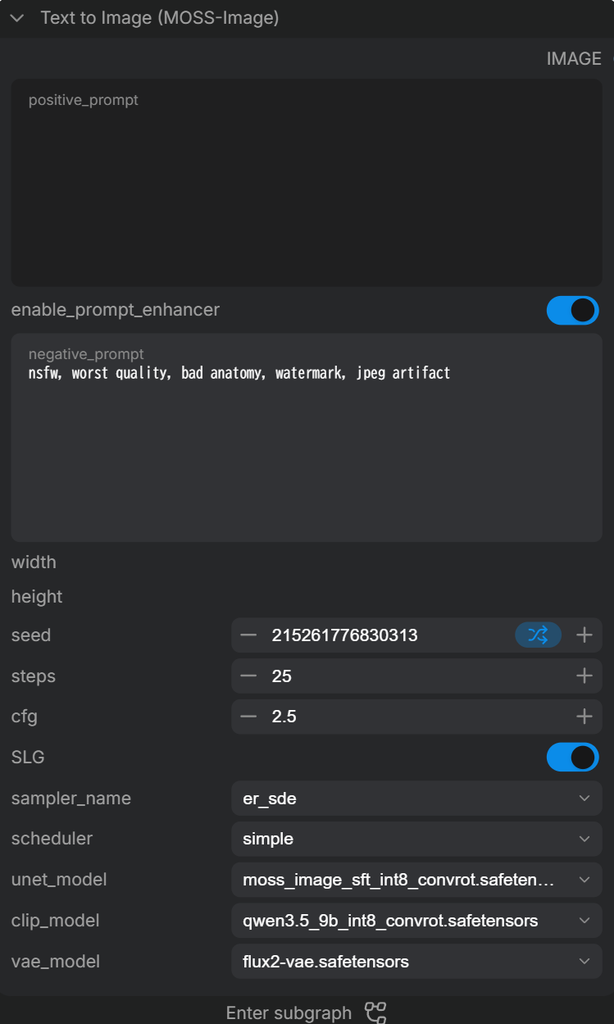Click the subgraph icon beside Enter subgraph
The height and width of the screenshot is (1024, 614).
point(376,1012)
